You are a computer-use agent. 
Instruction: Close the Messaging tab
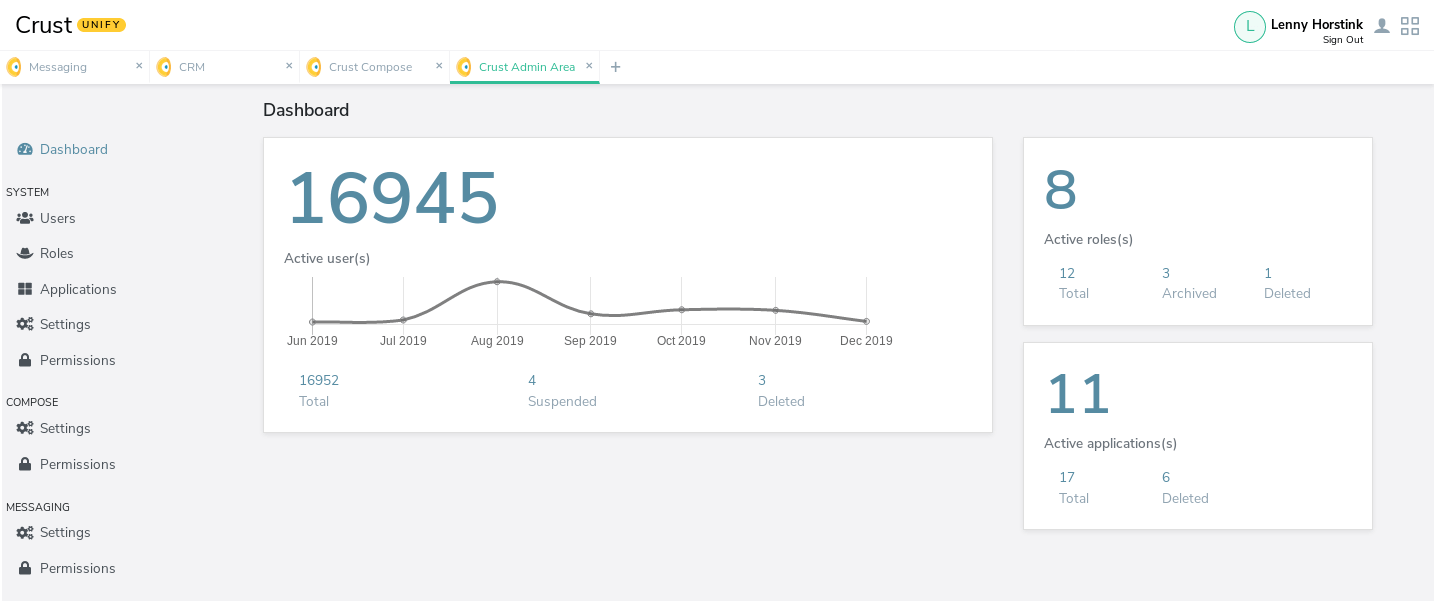(139, 66)
